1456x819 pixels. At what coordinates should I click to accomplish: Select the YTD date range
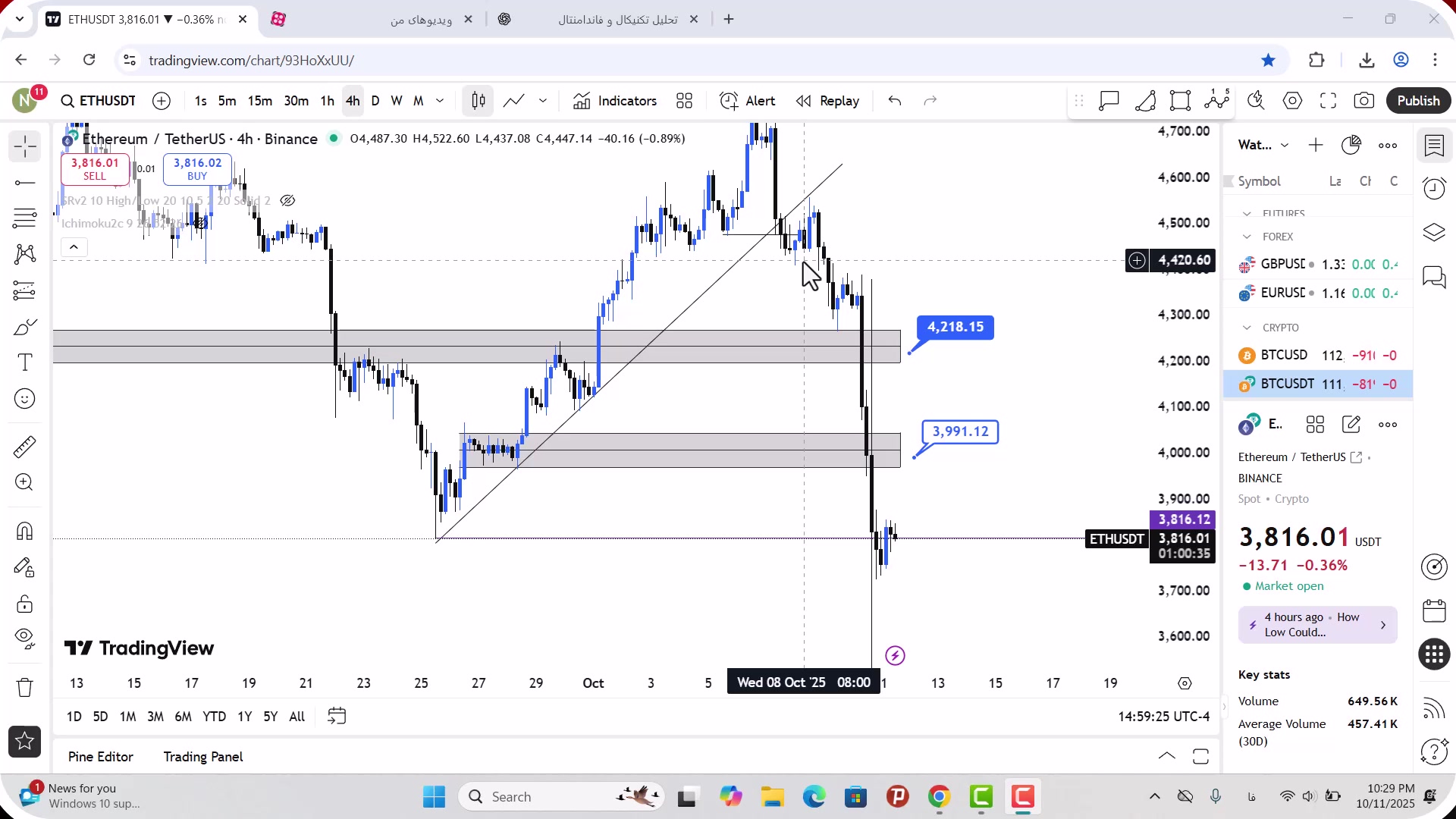(214, 717)
